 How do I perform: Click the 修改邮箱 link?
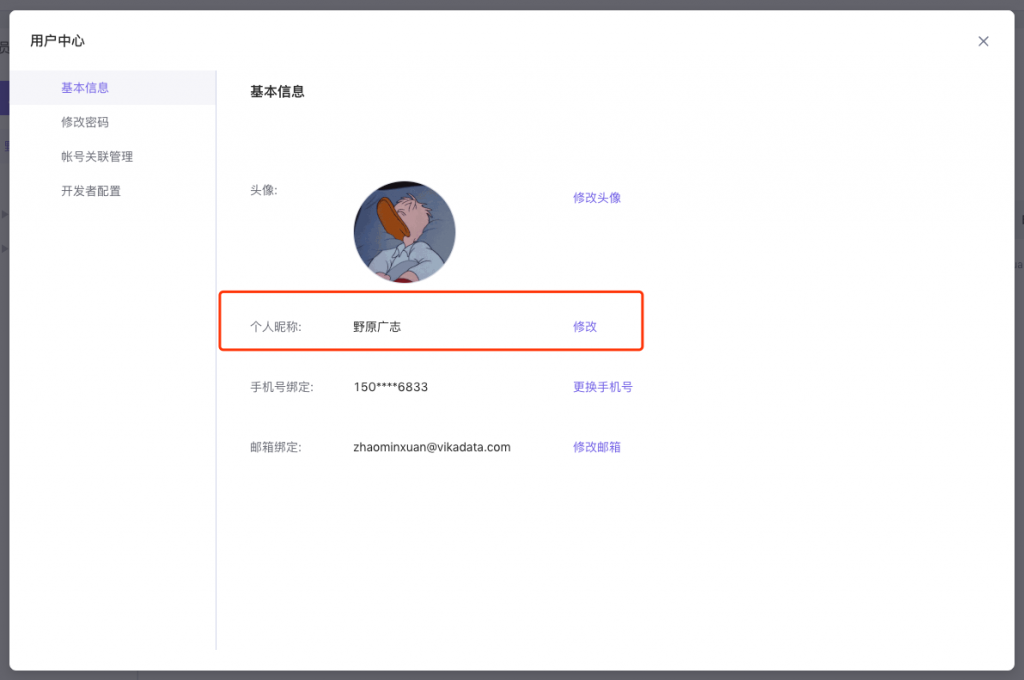(x=597, y=447)
